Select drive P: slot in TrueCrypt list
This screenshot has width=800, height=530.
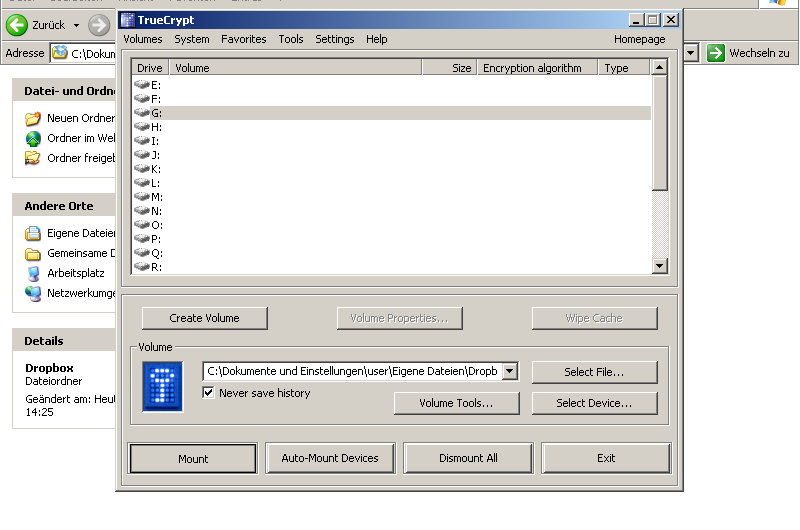pos(392,239)
